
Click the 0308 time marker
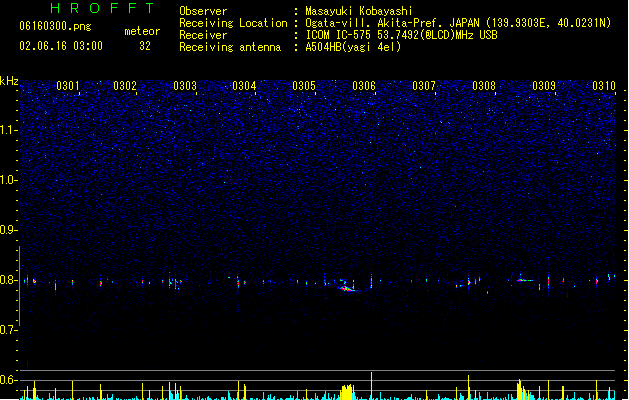coord(484,86)
